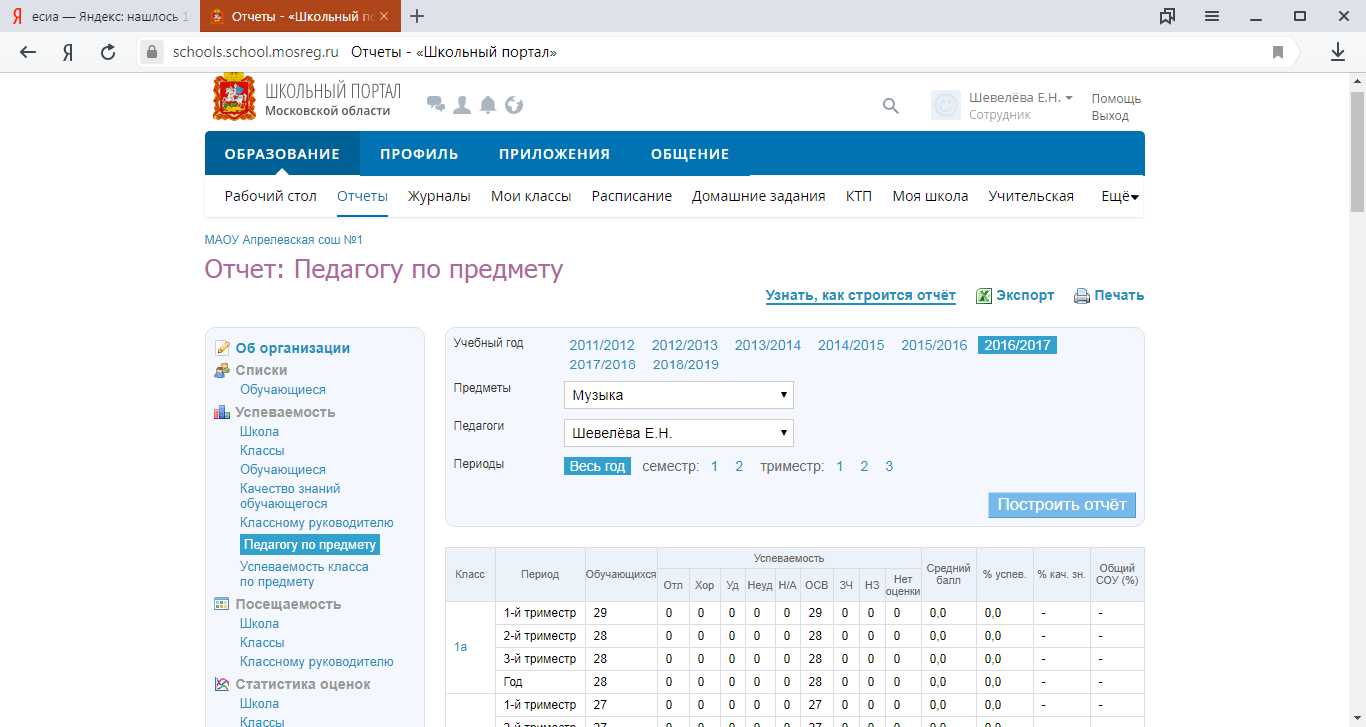Select the Весь год period
The height and width of the screenshot is (727, 1366).
597,466
